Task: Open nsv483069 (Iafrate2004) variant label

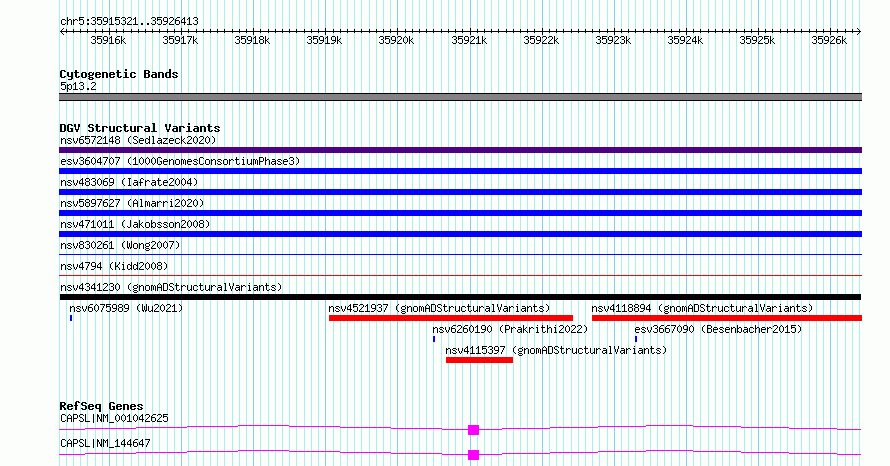Action: pyautogui.click(x=129, y=182)
